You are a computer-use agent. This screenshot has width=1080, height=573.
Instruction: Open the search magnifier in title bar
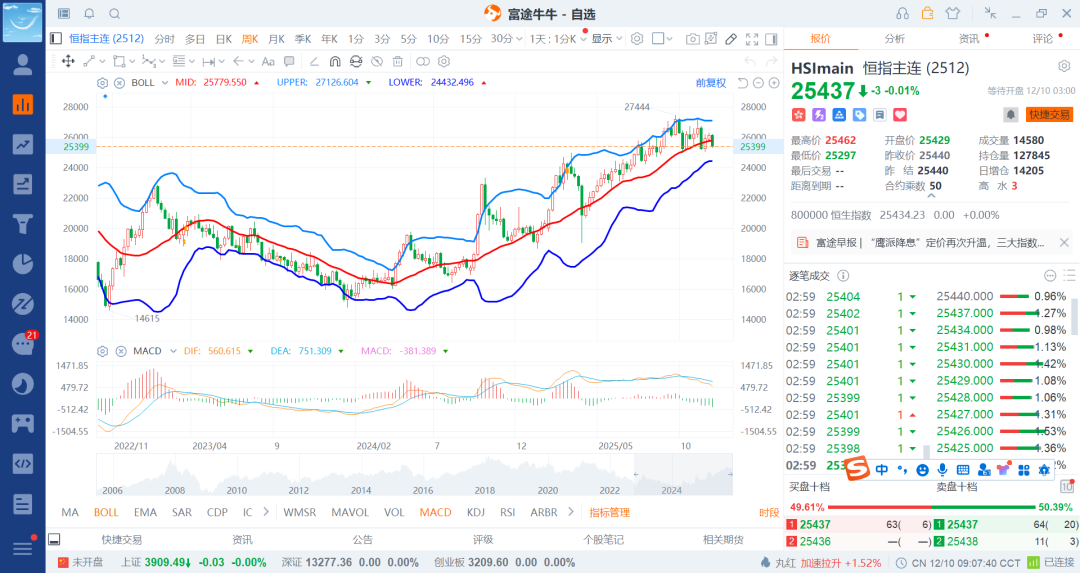click(x=114, y=13)
